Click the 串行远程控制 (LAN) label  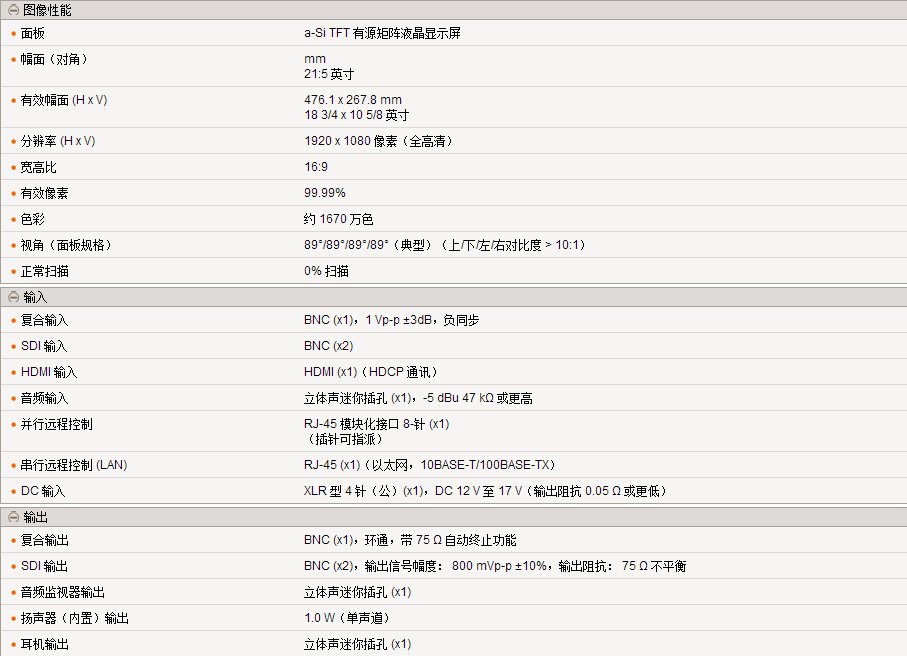point(74,465)
